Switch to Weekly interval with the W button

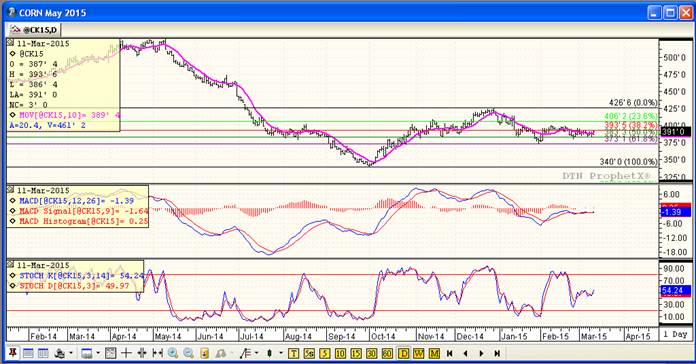click(x=419, y=353)
